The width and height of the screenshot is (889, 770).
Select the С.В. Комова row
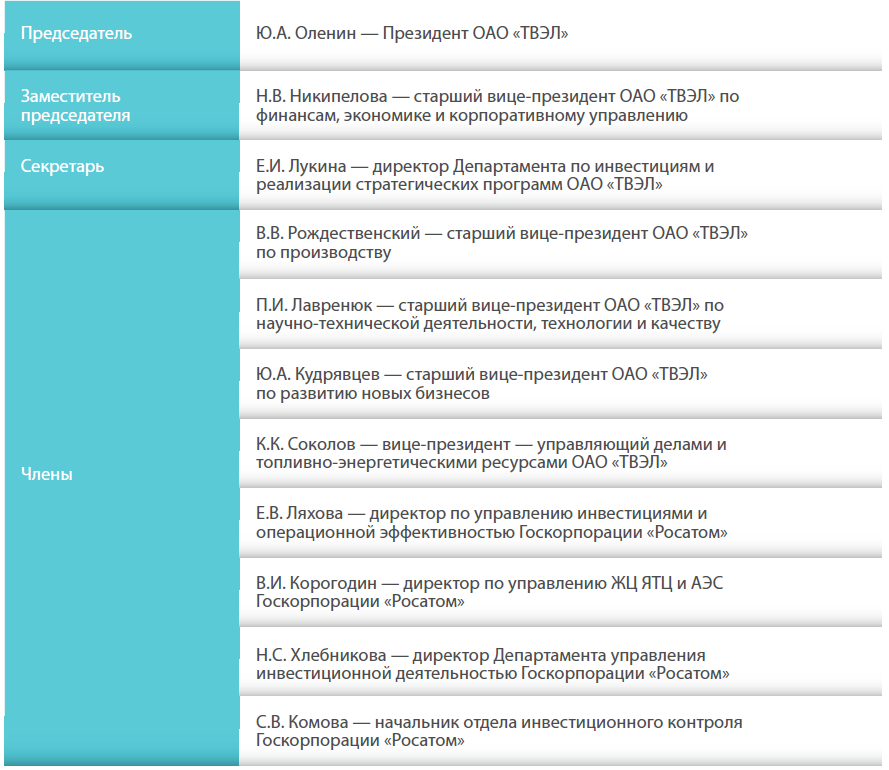click(560, 731)
